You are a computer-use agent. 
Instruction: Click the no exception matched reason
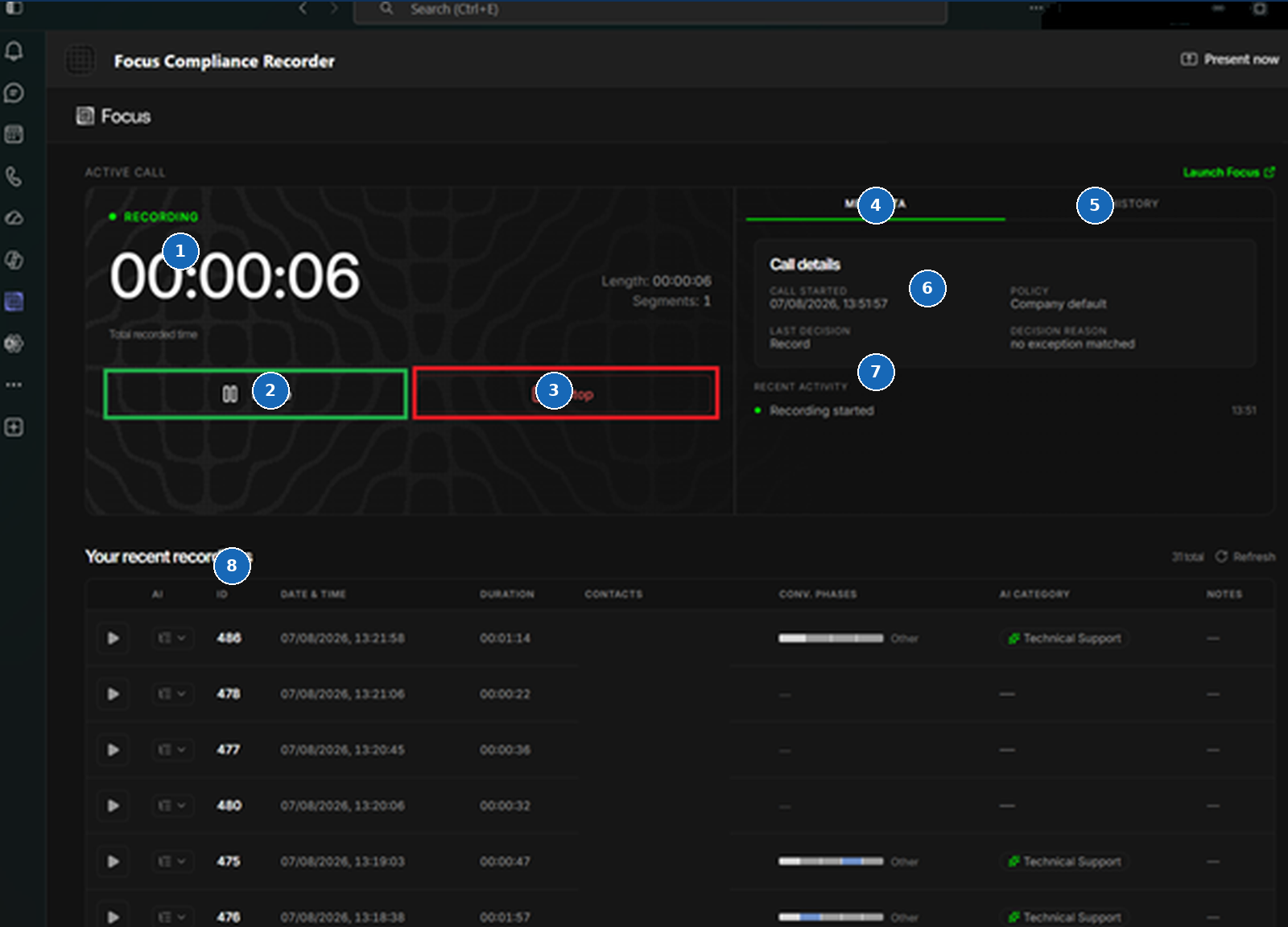pyautogui.click(x=1072, y=344)
